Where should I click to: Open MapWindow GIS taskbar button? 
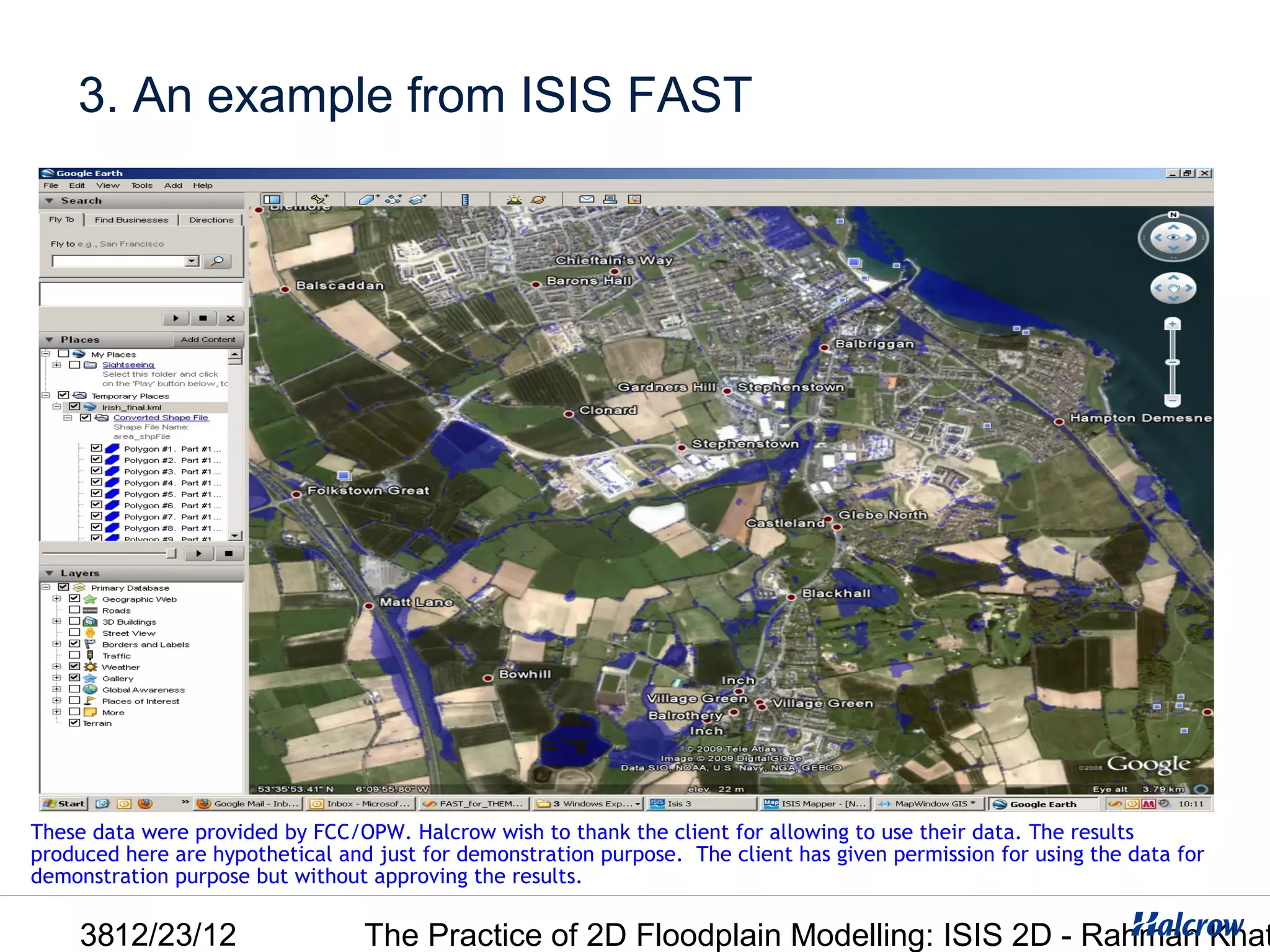tap(930, 803)
